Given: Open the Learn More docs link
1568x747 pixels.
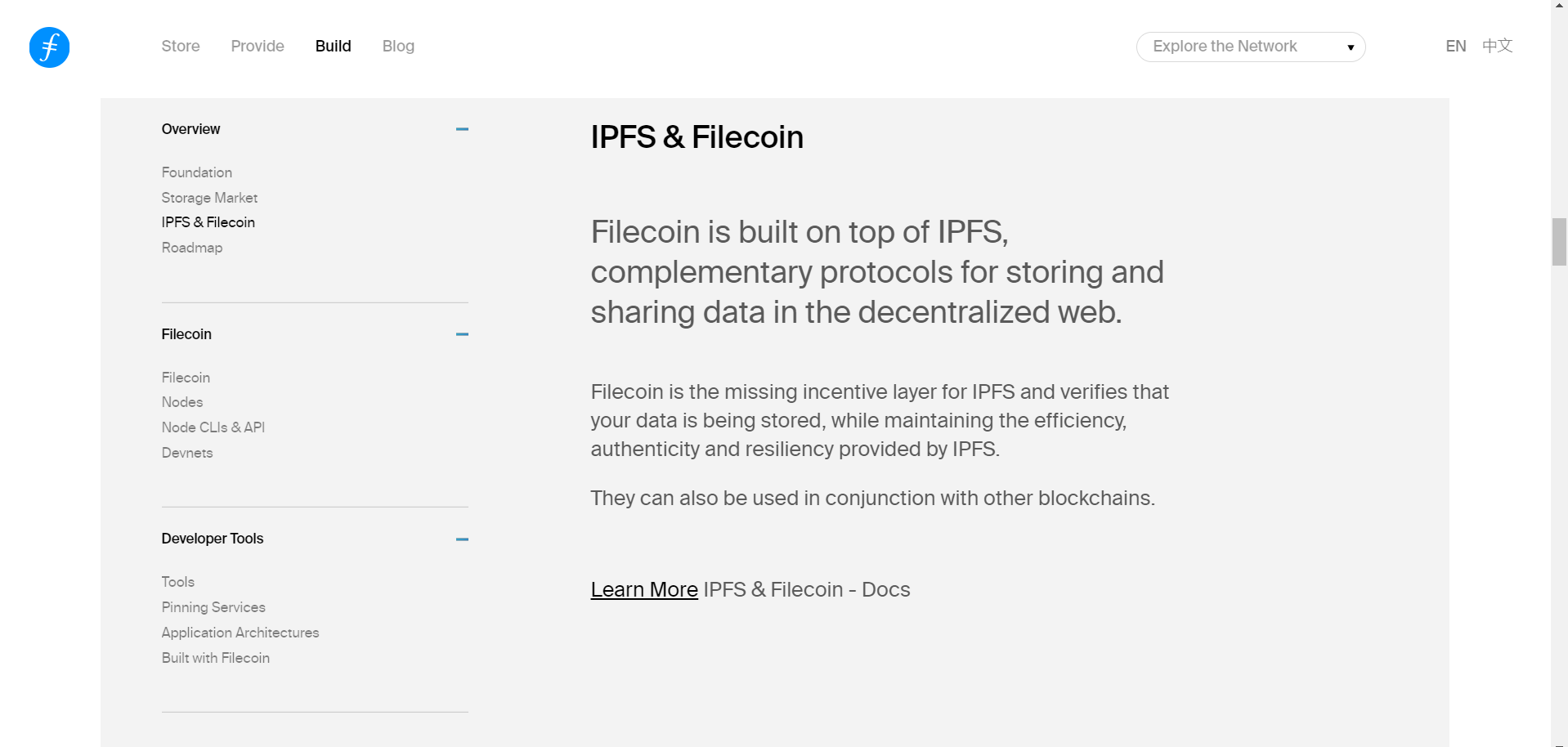Looking at the screenshot, I should click(x=643, y=589).
